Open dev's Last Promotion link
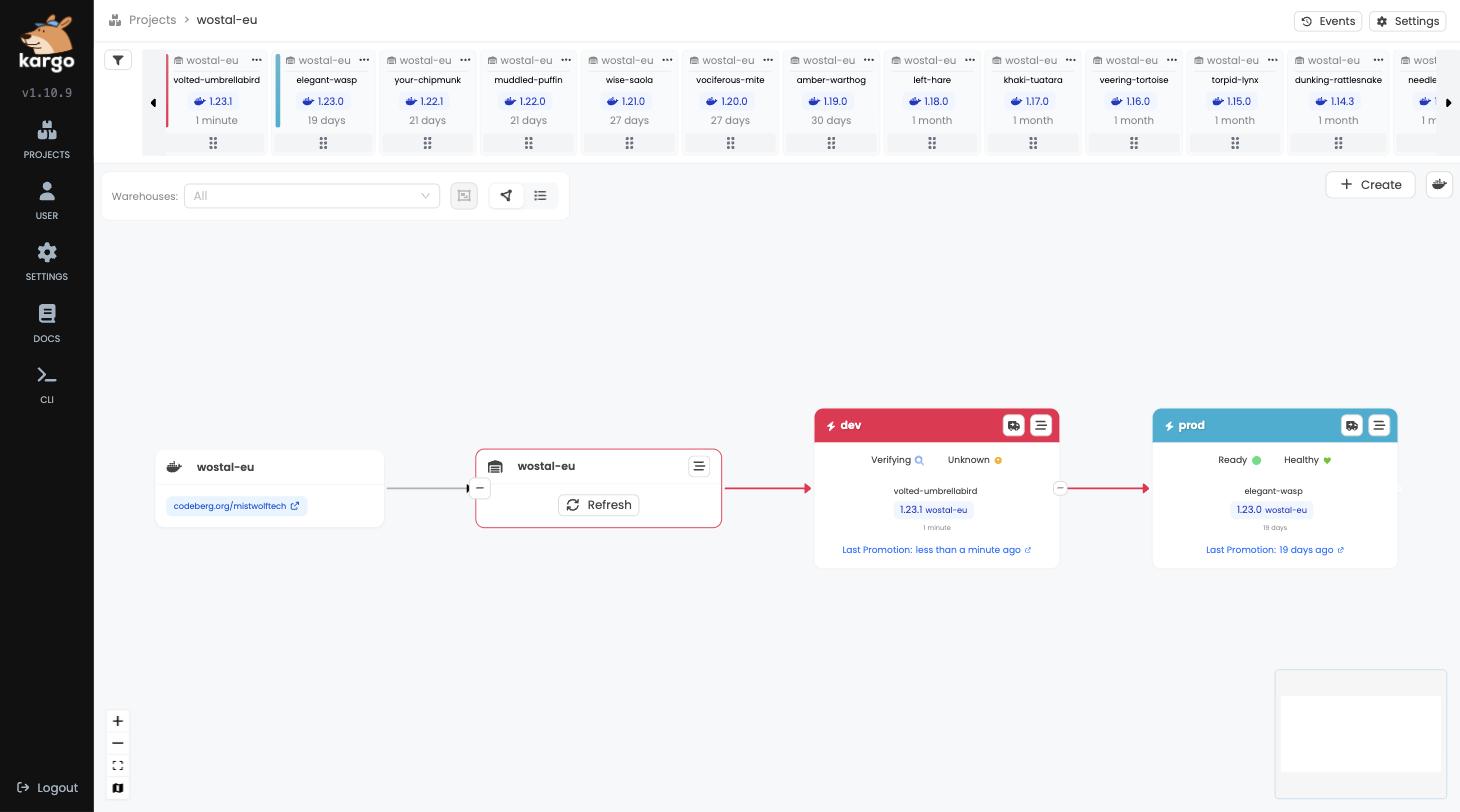Screen dimensions: 1460x812 937,550
